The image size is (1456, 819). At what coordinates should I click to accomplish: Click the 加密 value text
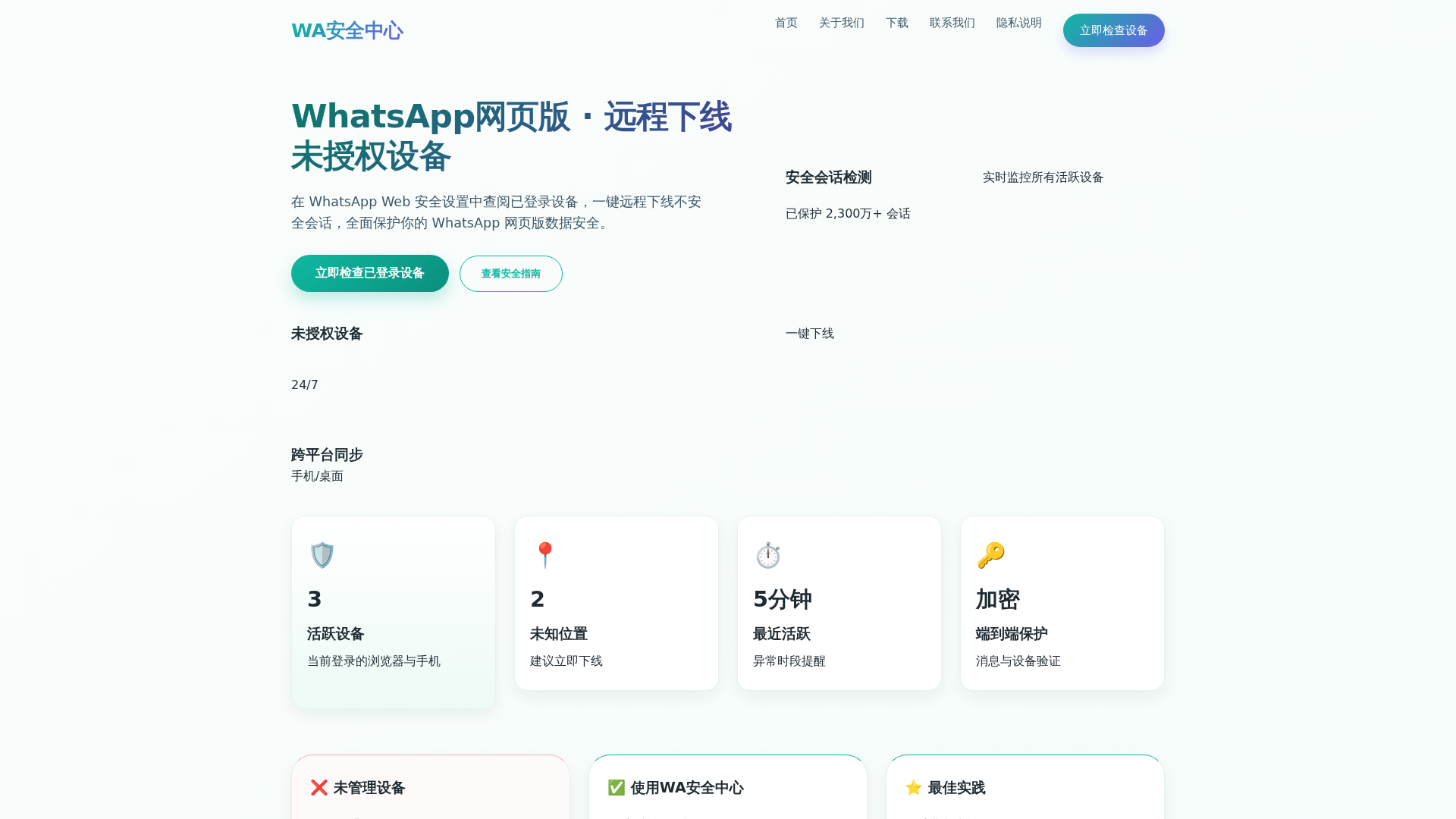click(998, 599)
